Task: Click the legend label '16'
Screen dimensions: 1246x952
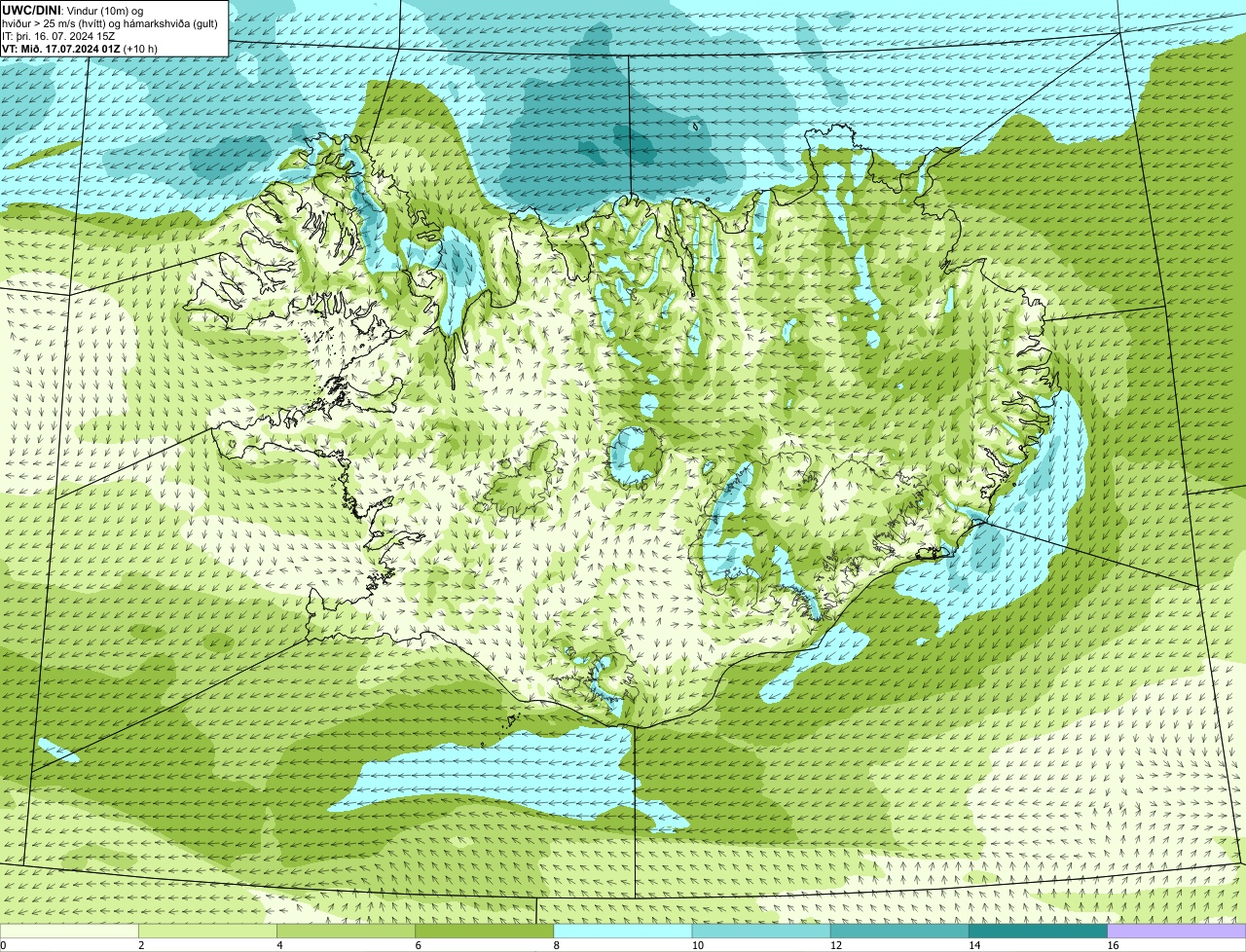Action: point(1113,945)
